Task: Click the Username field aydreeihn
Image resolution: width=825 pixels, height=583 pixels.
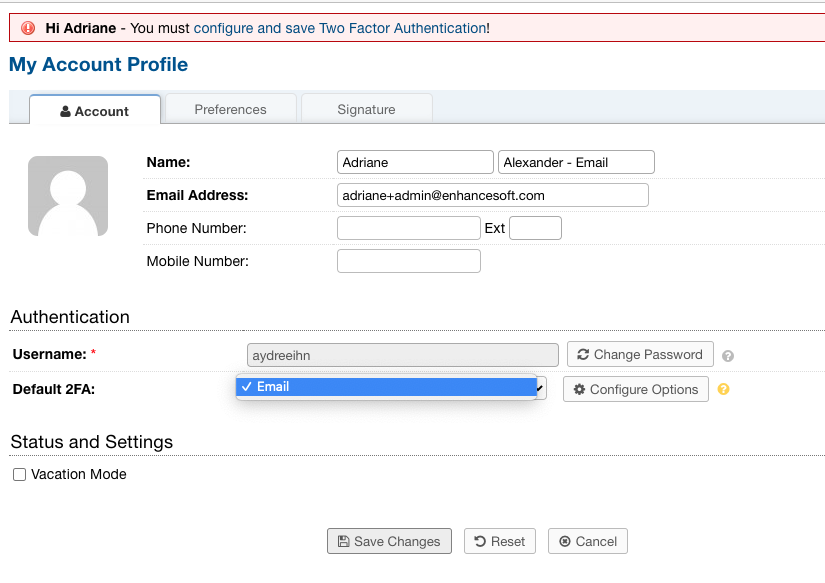Action: pos(403,355)
